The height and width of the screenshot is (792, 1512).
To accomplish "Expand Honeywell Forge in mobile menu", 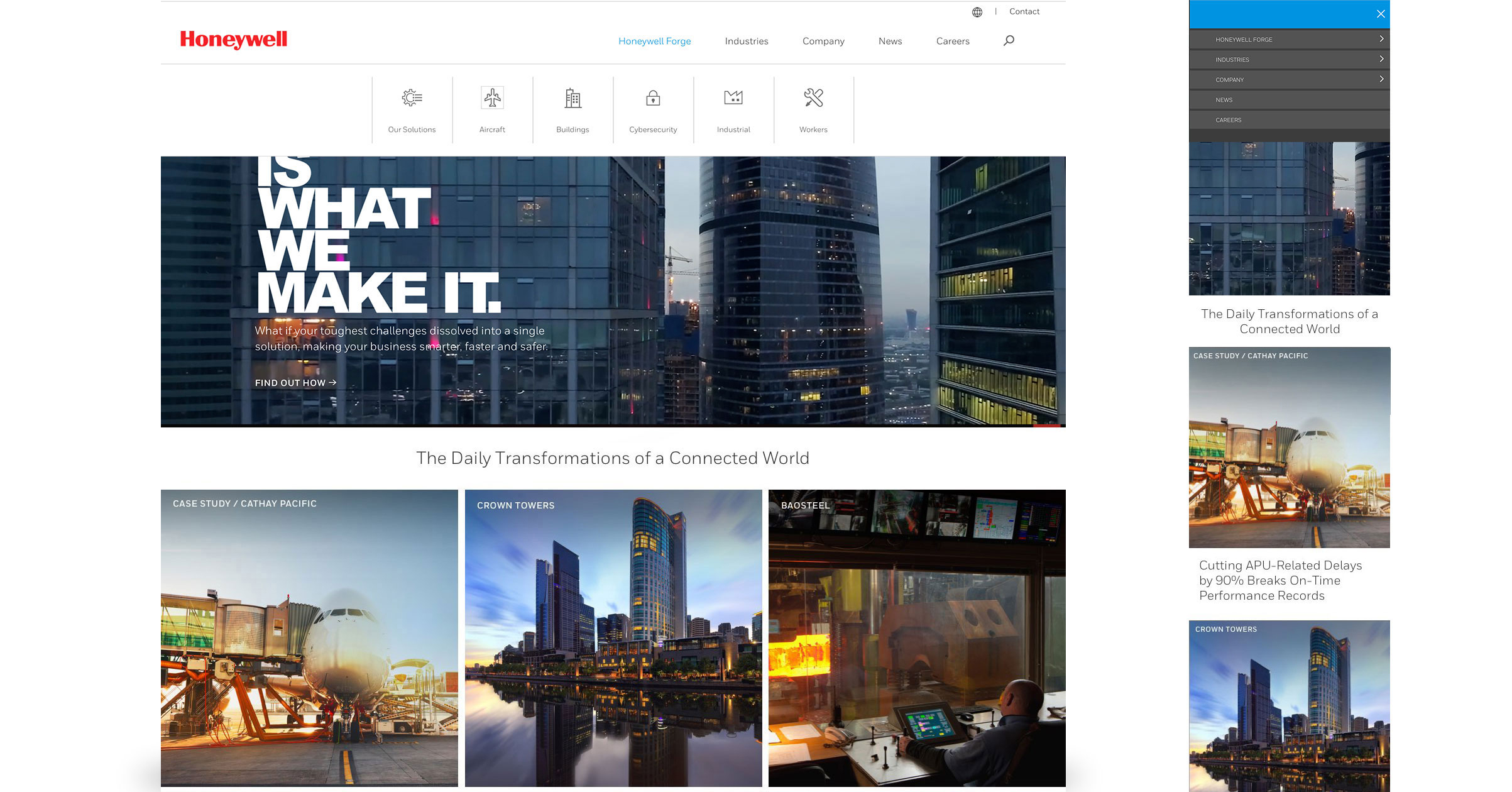I will [1381, 39].
